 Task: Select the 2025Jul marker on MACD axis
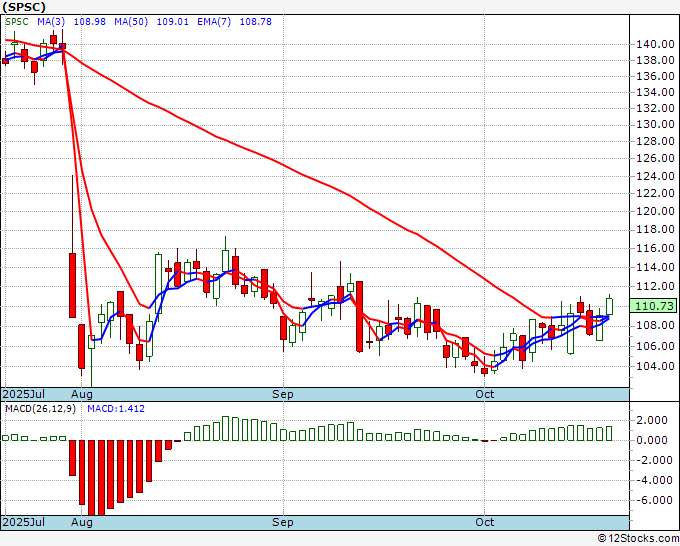[22, 522]
